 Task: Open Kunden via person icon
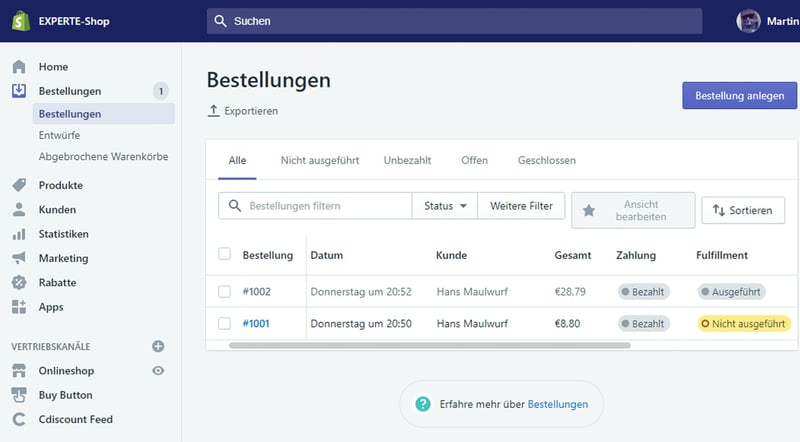click(19, 210)
